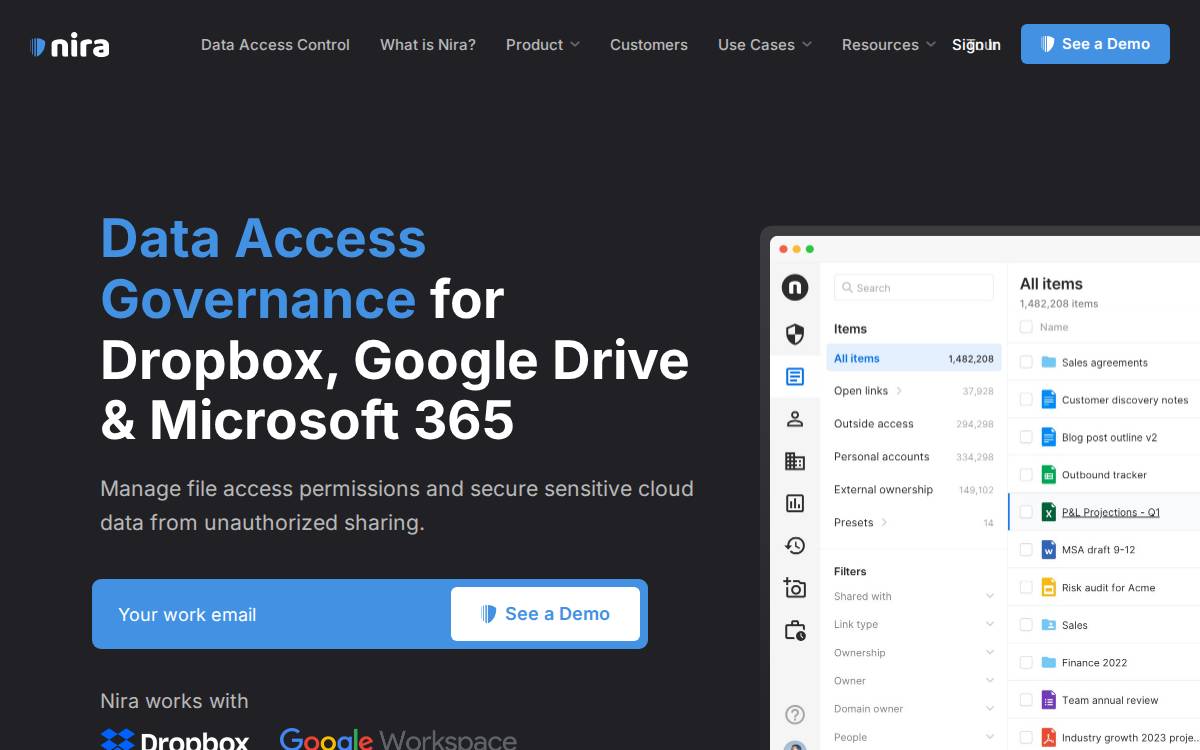The width and height of the screenshot is (1200, 750).
Task: Open the people icon in sidebar
Action: coord(795,419)
